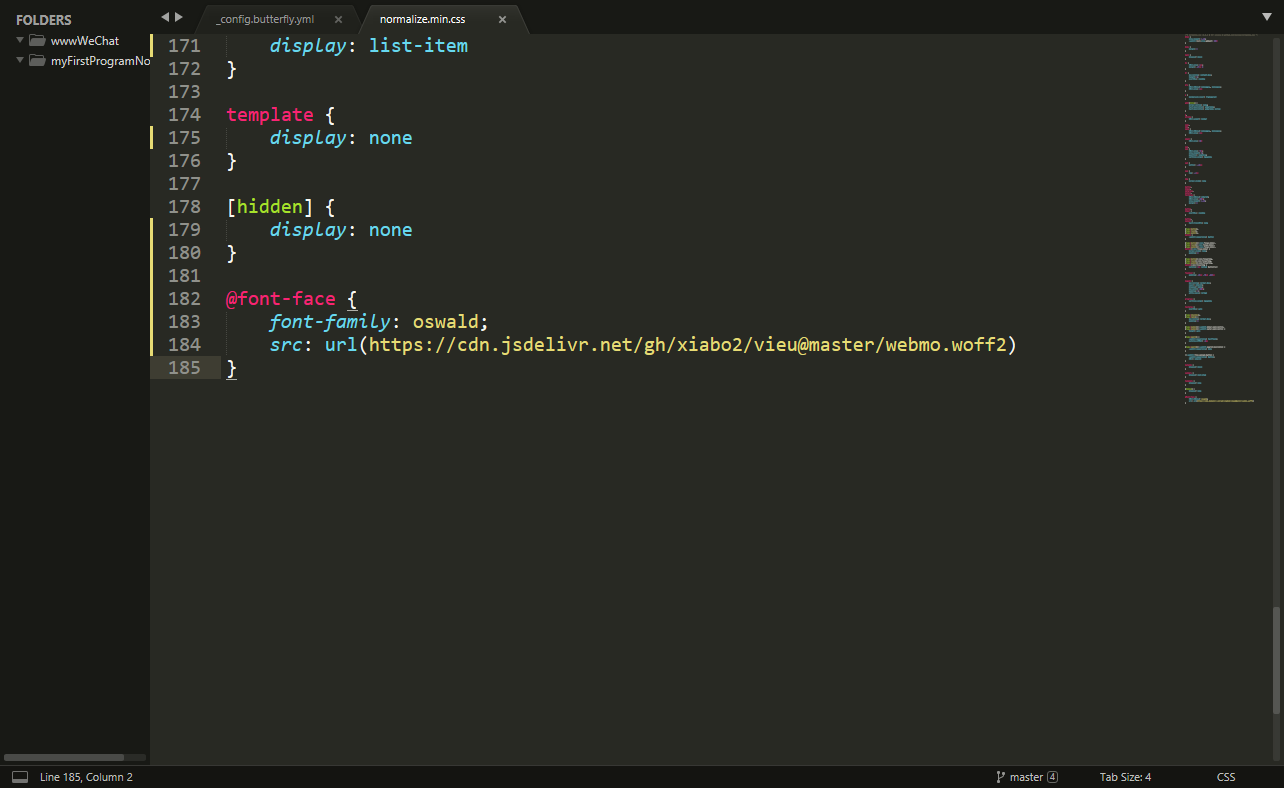Click the closing brace on line 185
Viewport: 1284px width, 788px height.
click(232, 368)
